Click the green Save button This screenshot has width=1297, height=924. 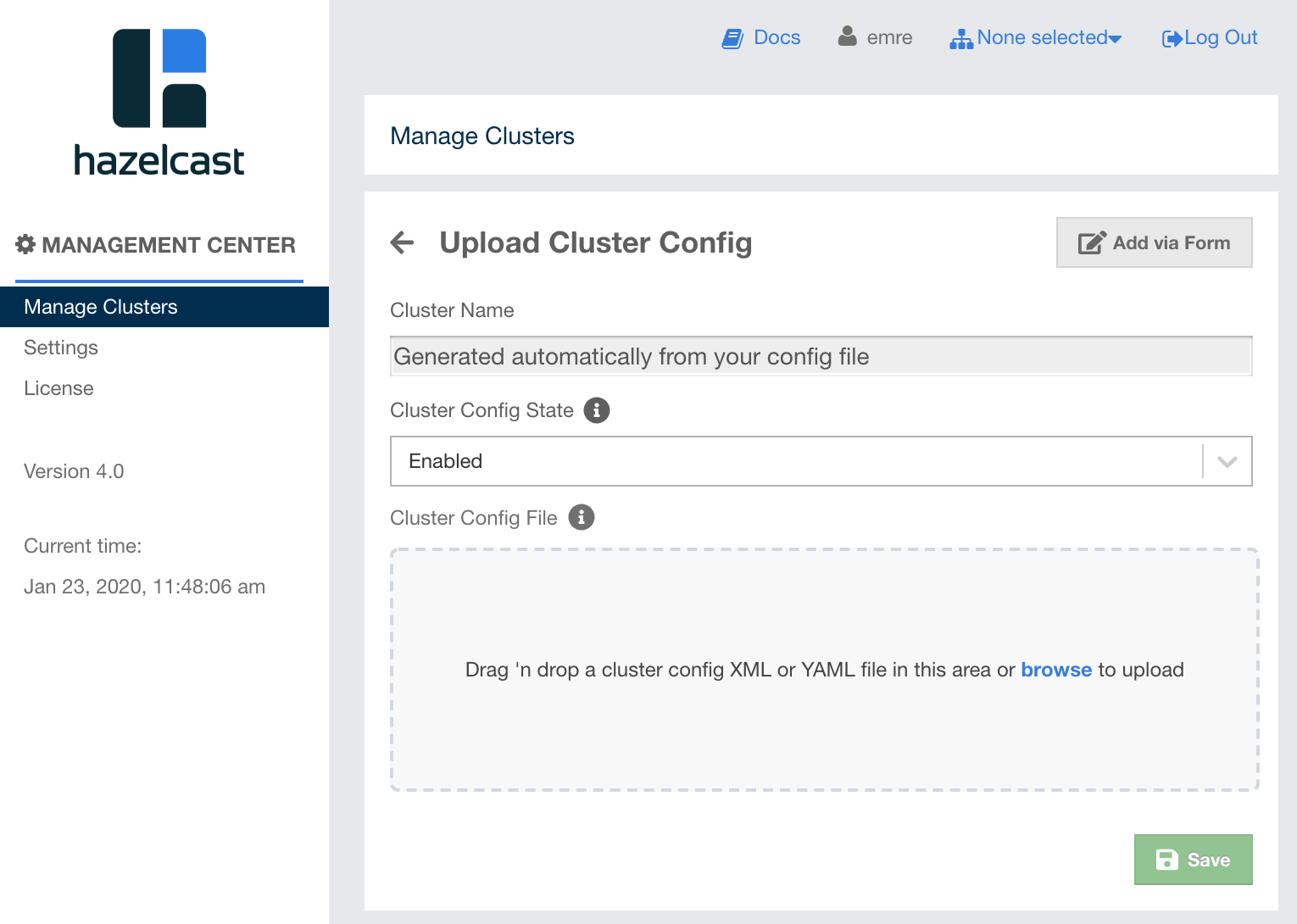(1193, 860)
